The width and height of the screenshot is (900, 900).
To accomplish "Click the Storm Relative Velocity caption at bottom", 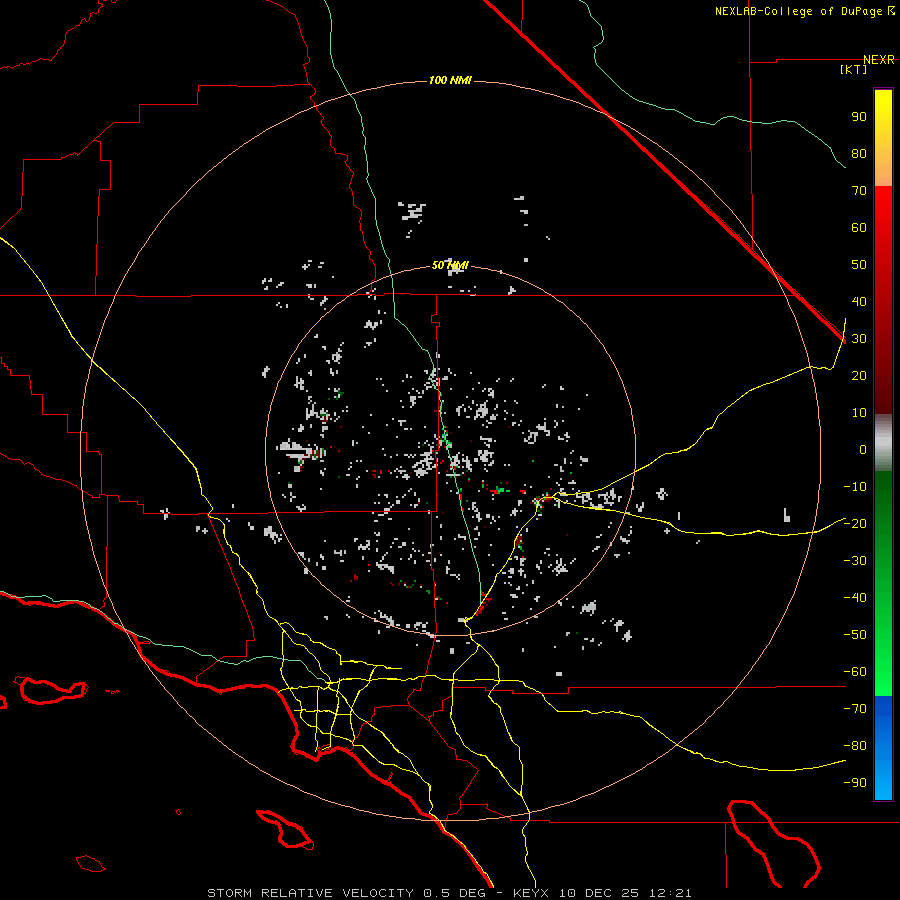I will [x=449, y=893].
